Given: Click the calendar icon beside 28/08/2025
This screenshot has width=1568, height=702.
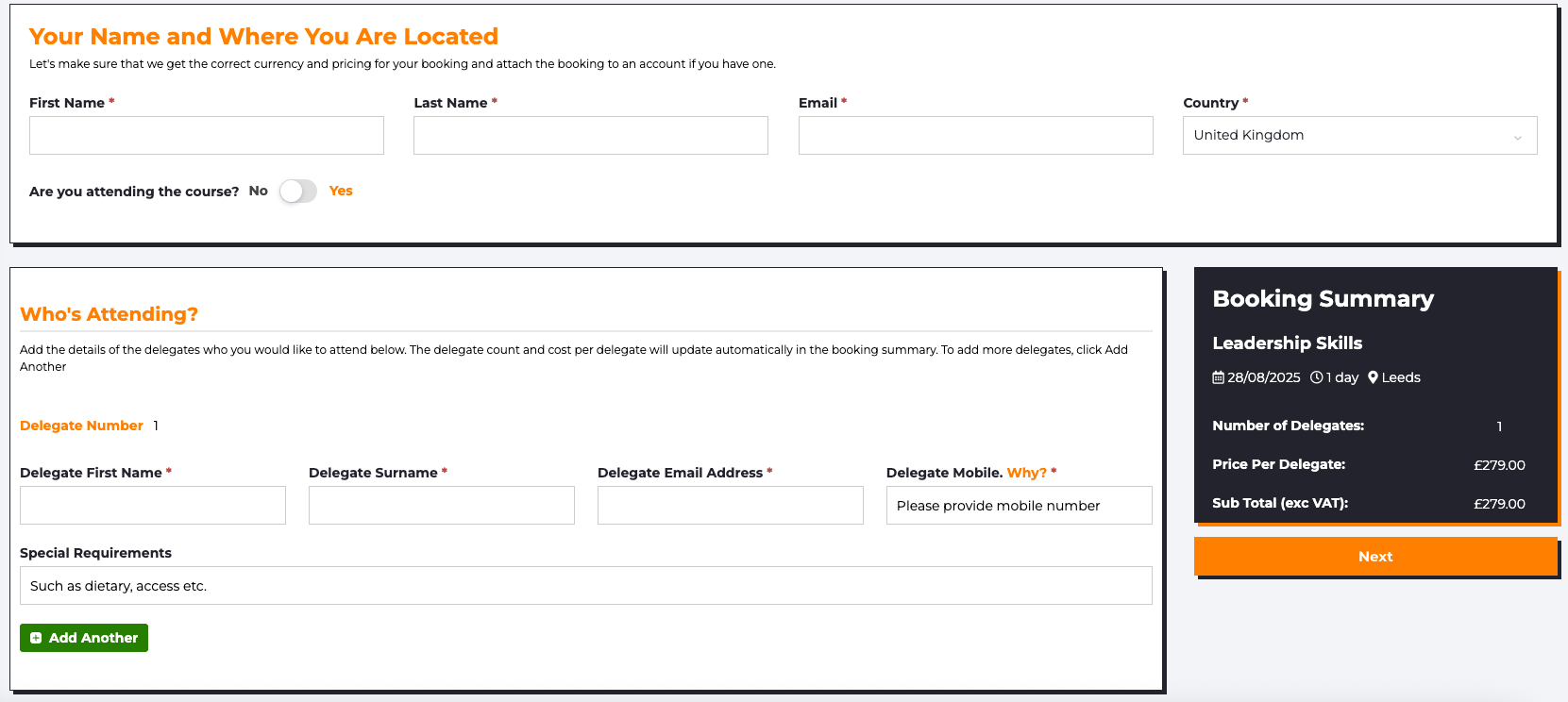Looking at the screenshot, I should pos(1218,377).
